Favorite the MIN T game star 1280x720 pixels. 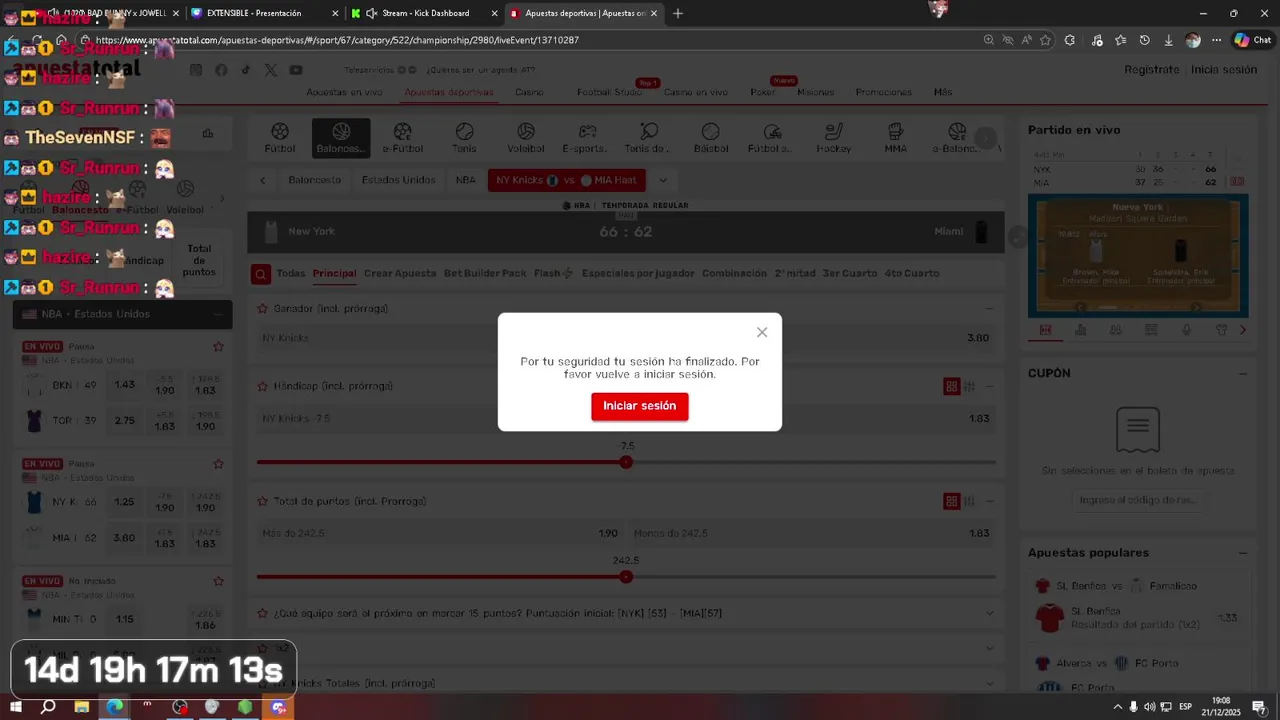point(218,581)
